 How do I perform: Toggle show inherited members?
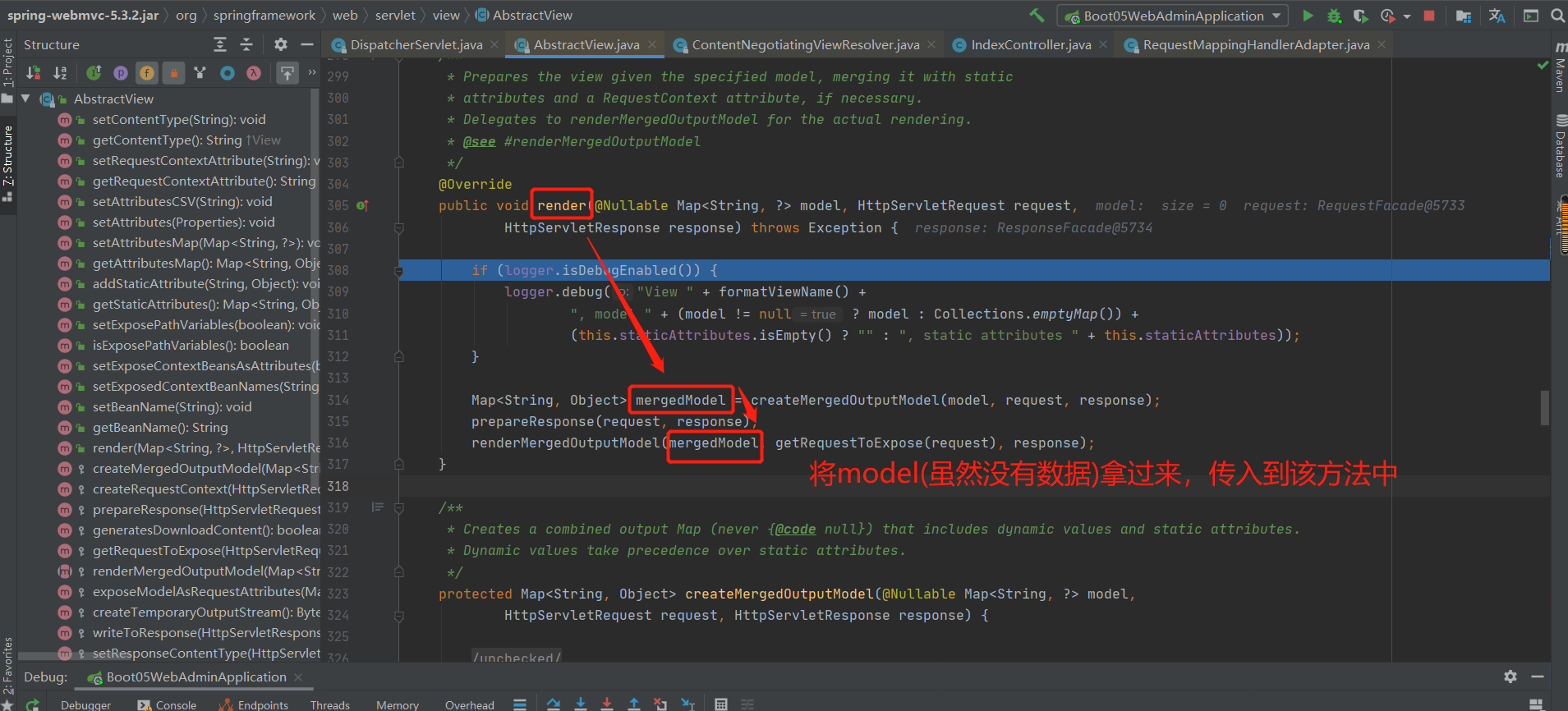[x=94, y=73]
